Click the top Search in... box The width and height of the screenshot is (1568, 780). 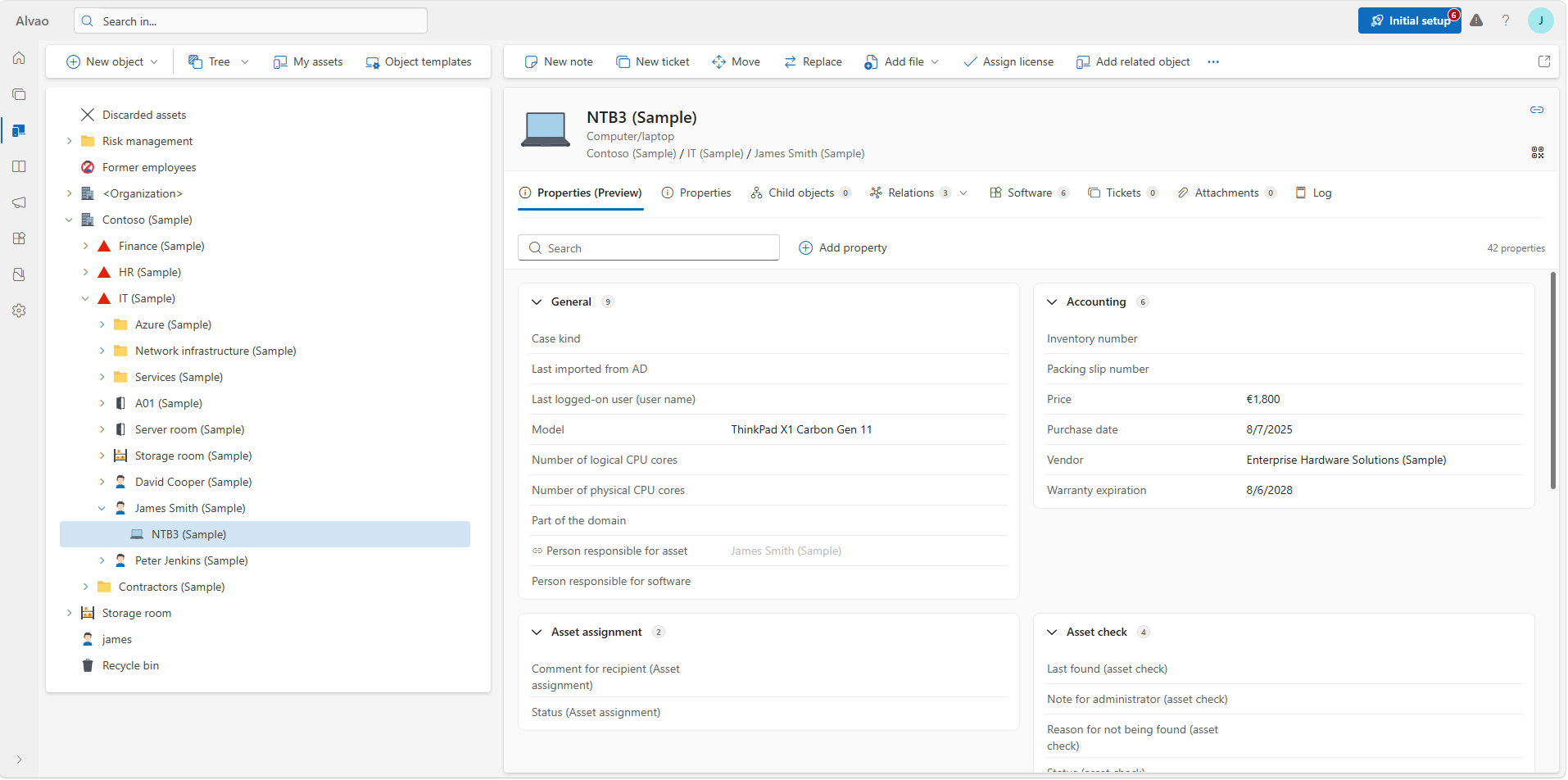pos(251,20)
